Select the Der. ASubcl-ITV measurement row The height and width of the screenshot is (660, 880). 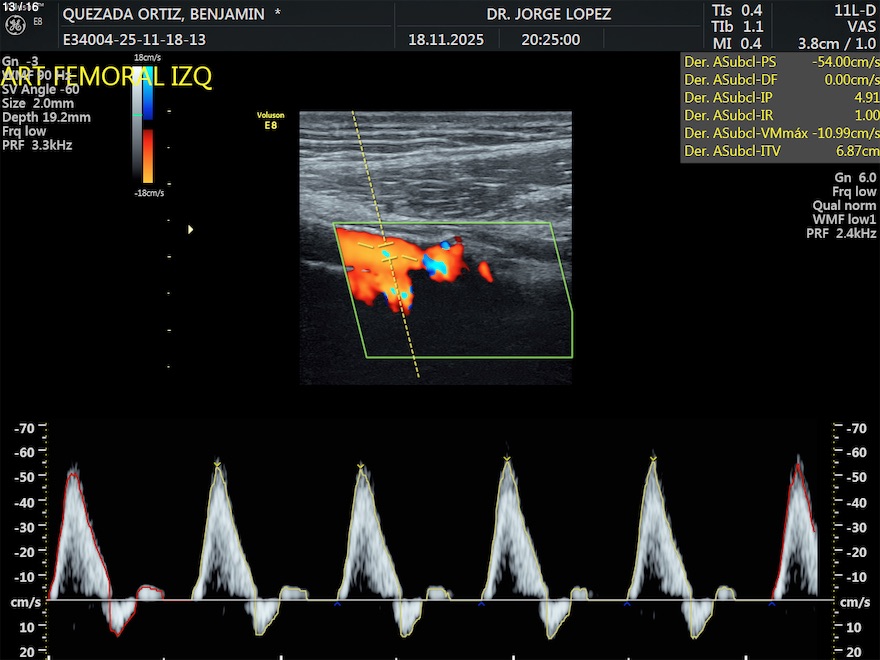coord(780,151)
